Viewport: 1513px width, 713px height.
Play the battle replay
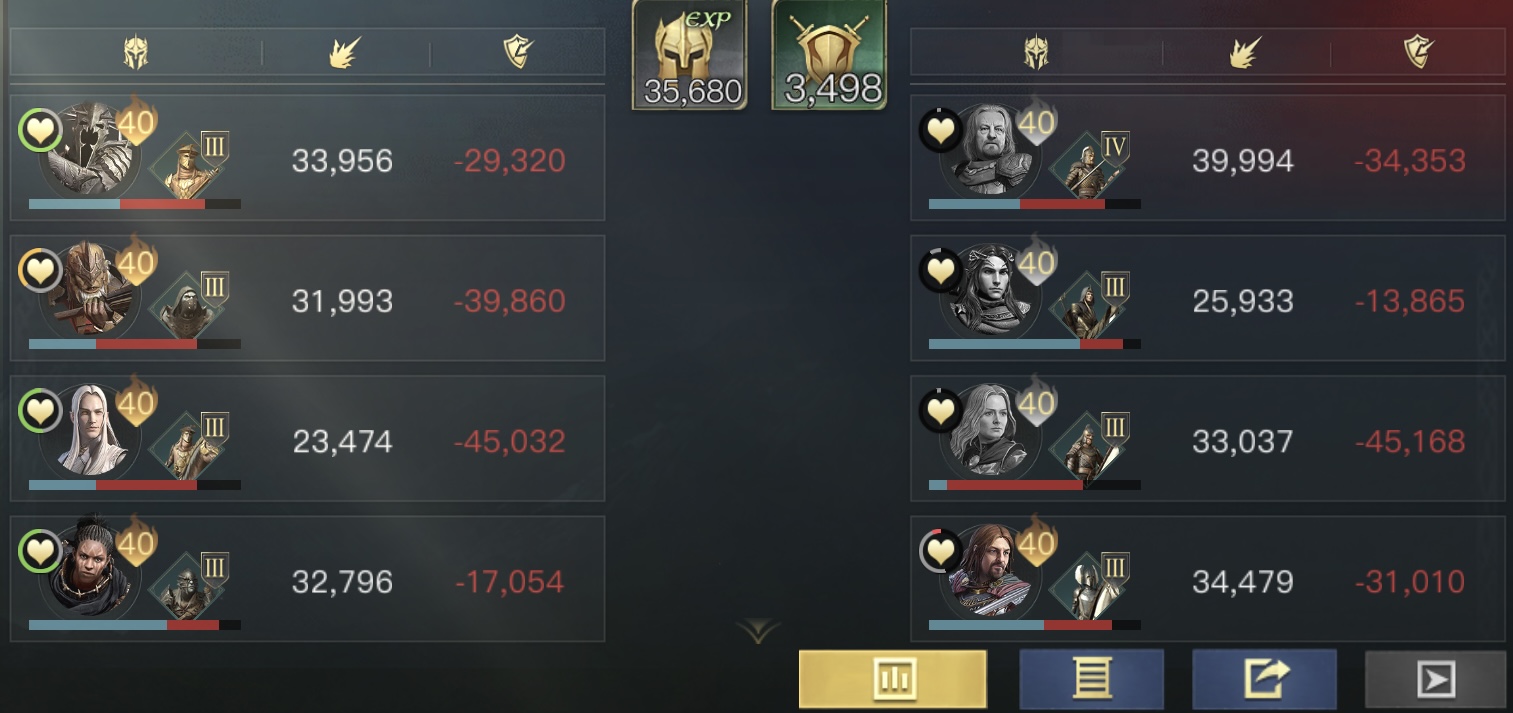1435,680
